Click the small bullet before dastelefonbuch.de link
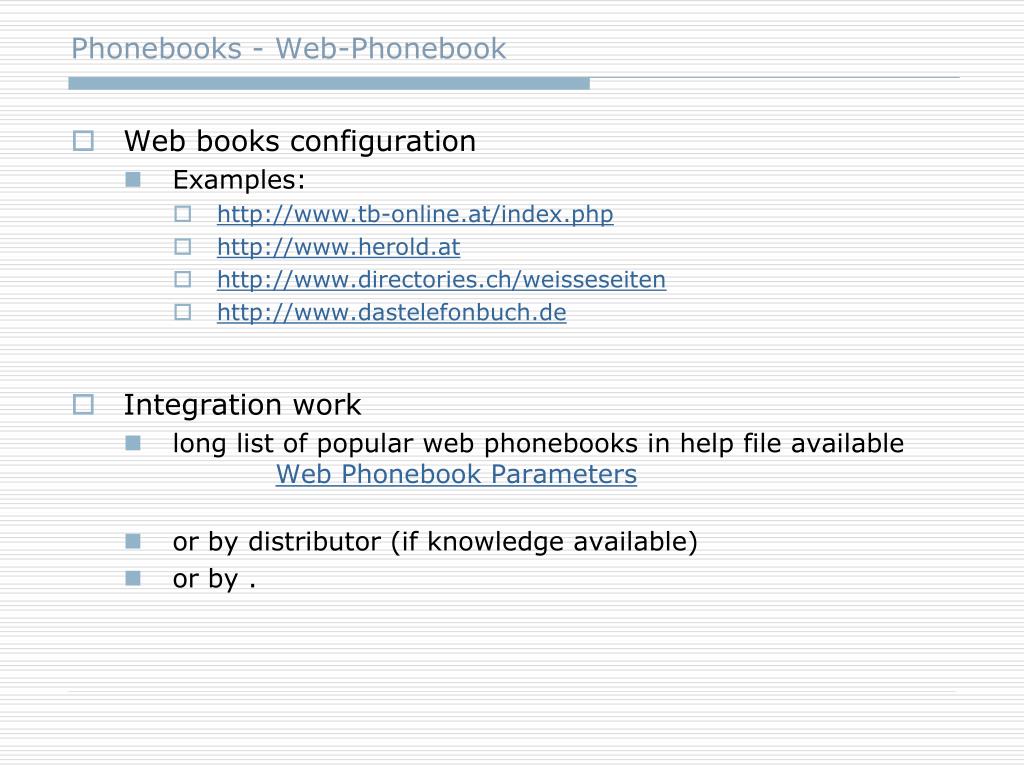This screenshot has height=768, width=1024. pyautogui.click(x=183, y=312)
